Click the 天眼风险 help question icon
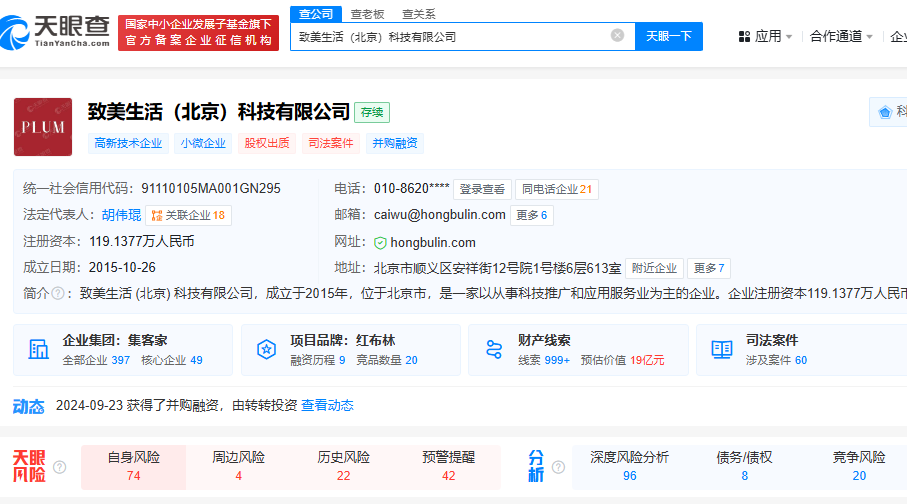907x504 pixels. (x=60, y=467)
